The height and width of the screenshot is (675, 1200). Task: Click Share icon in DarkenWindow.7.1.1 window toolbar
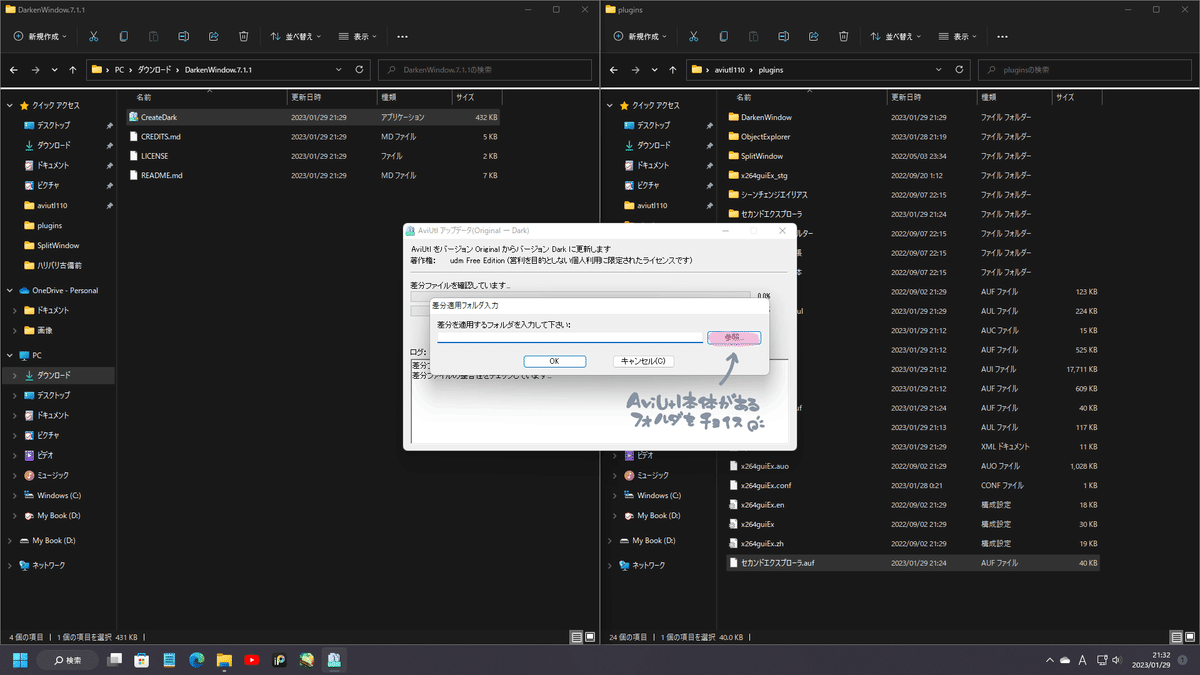pos(213,36)
